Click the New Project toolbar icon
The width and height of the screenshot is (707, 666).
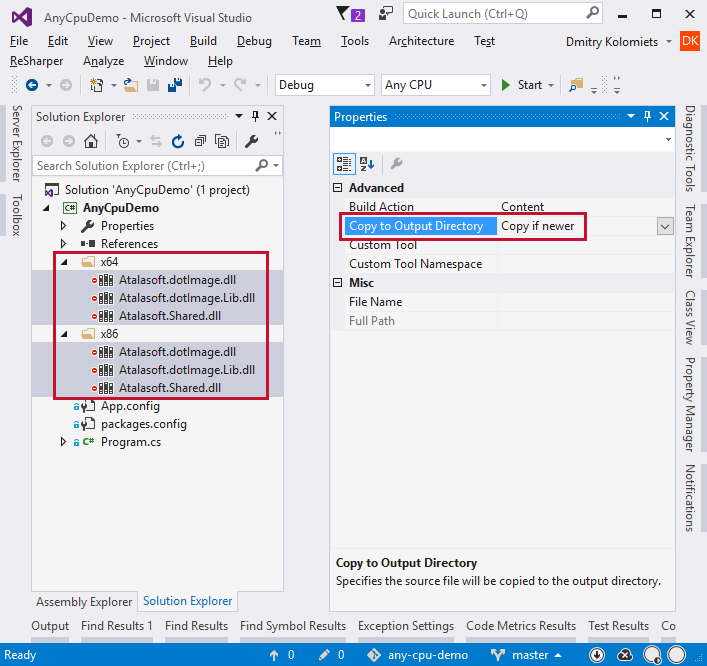[x=96, y=85]
